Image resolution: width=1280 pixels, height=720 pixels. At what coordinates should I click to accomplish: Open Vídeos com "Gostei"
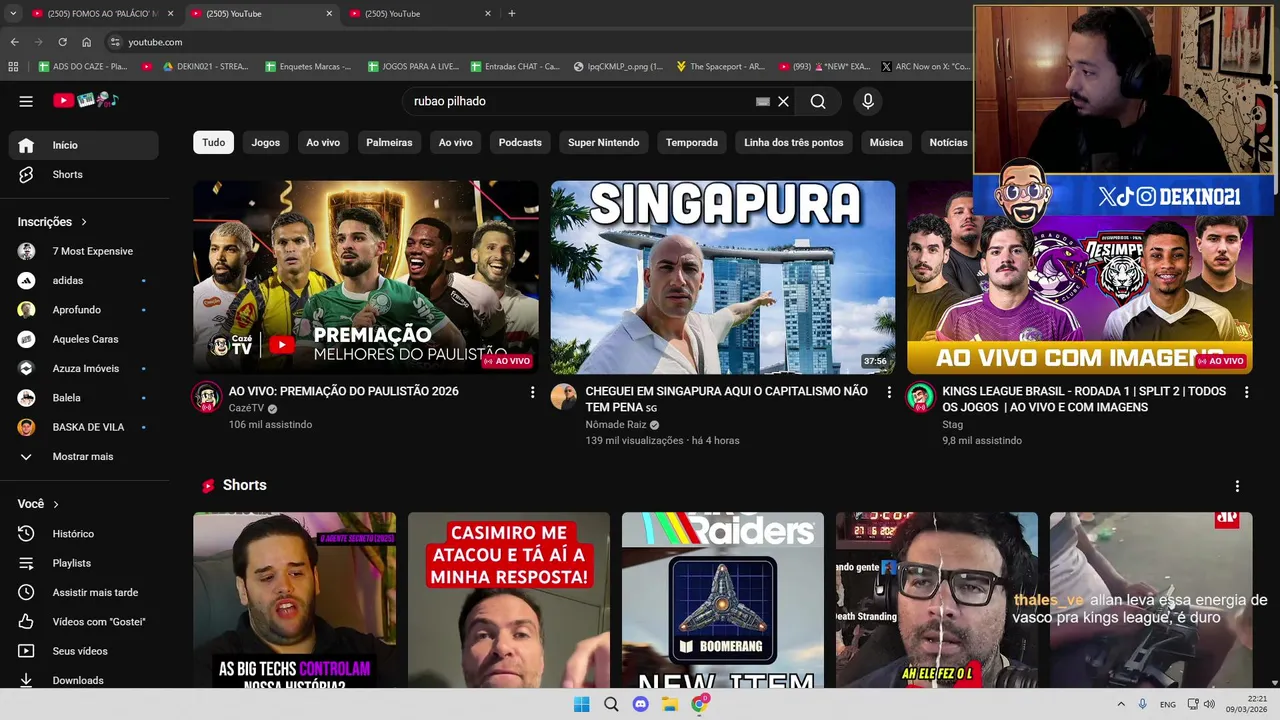[x=84, y=622]
